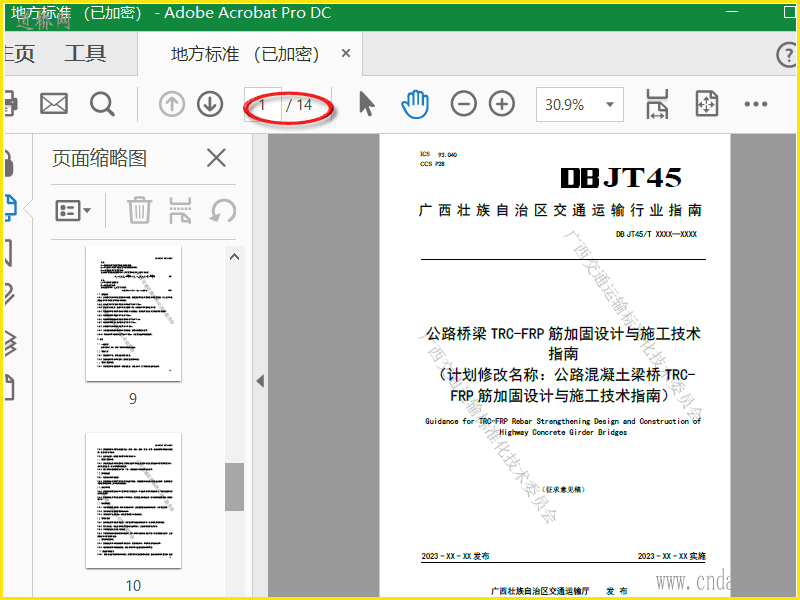Viewport: 800px width, 600px height.
Task: Select page 9 thumbnail
Action: [x=133, y=313]
